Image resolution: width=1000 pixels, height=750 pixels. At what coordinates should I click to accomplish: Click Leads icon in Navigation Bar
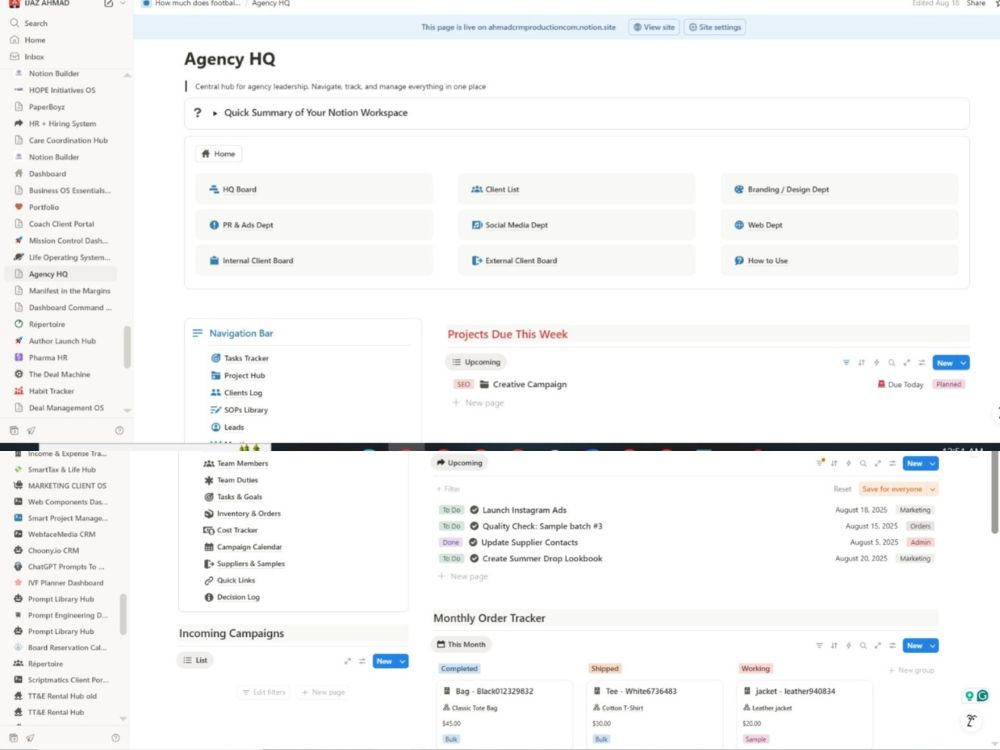pos(216,427)
